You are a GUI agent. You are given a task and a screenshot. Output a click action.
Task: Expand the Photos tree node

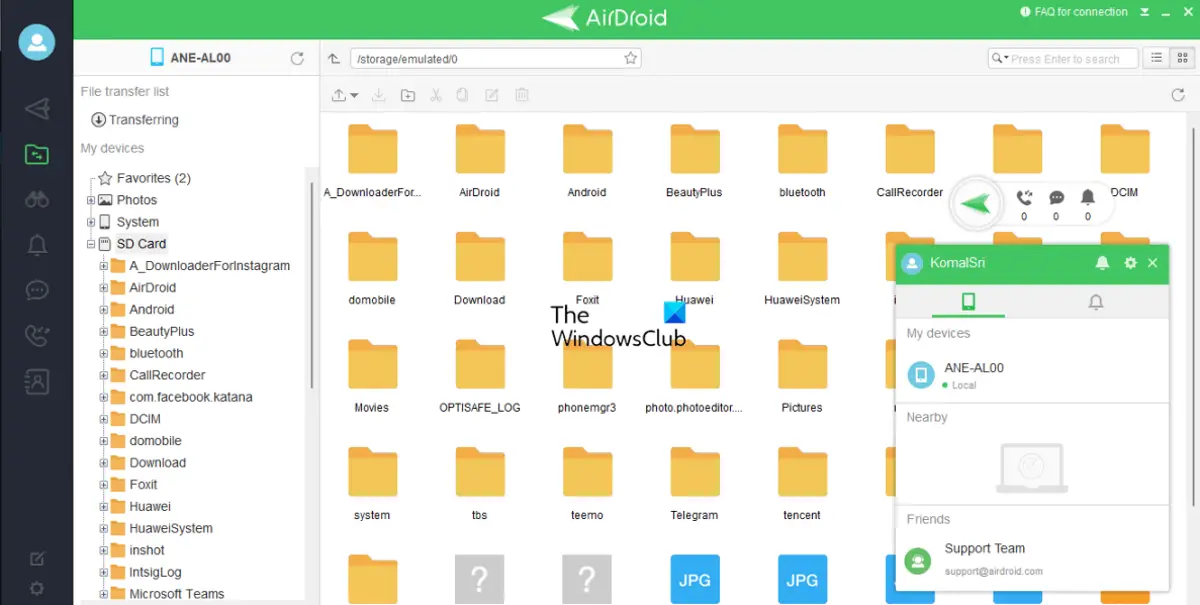tap(91, 200)
